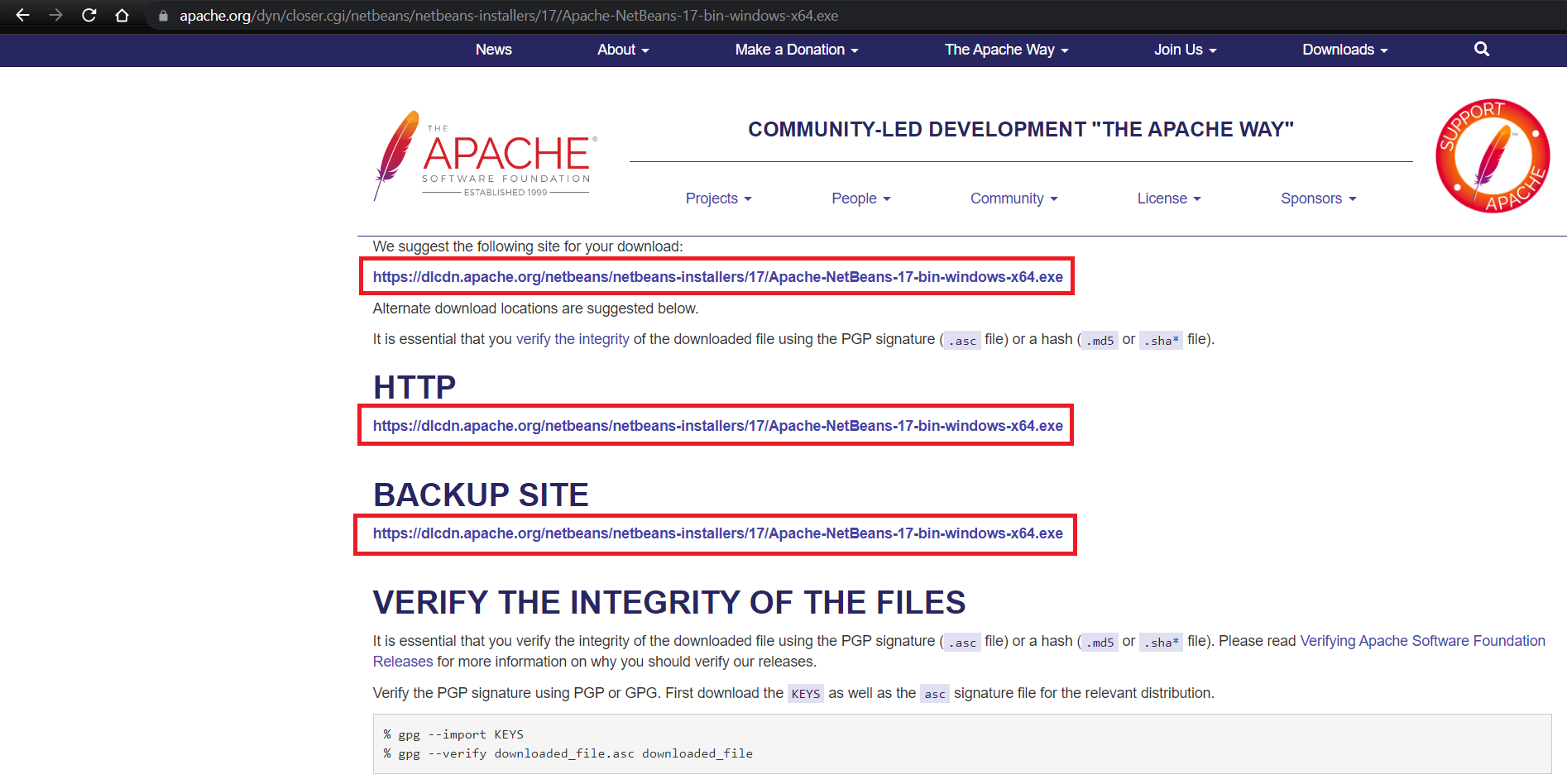
Task: Click the Backup Site download link
Action: [717, 533]
